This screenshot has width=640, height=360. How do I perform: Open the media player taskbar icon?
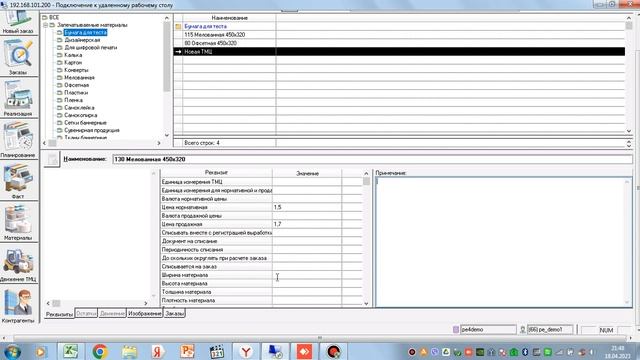(x=41, y=351)
